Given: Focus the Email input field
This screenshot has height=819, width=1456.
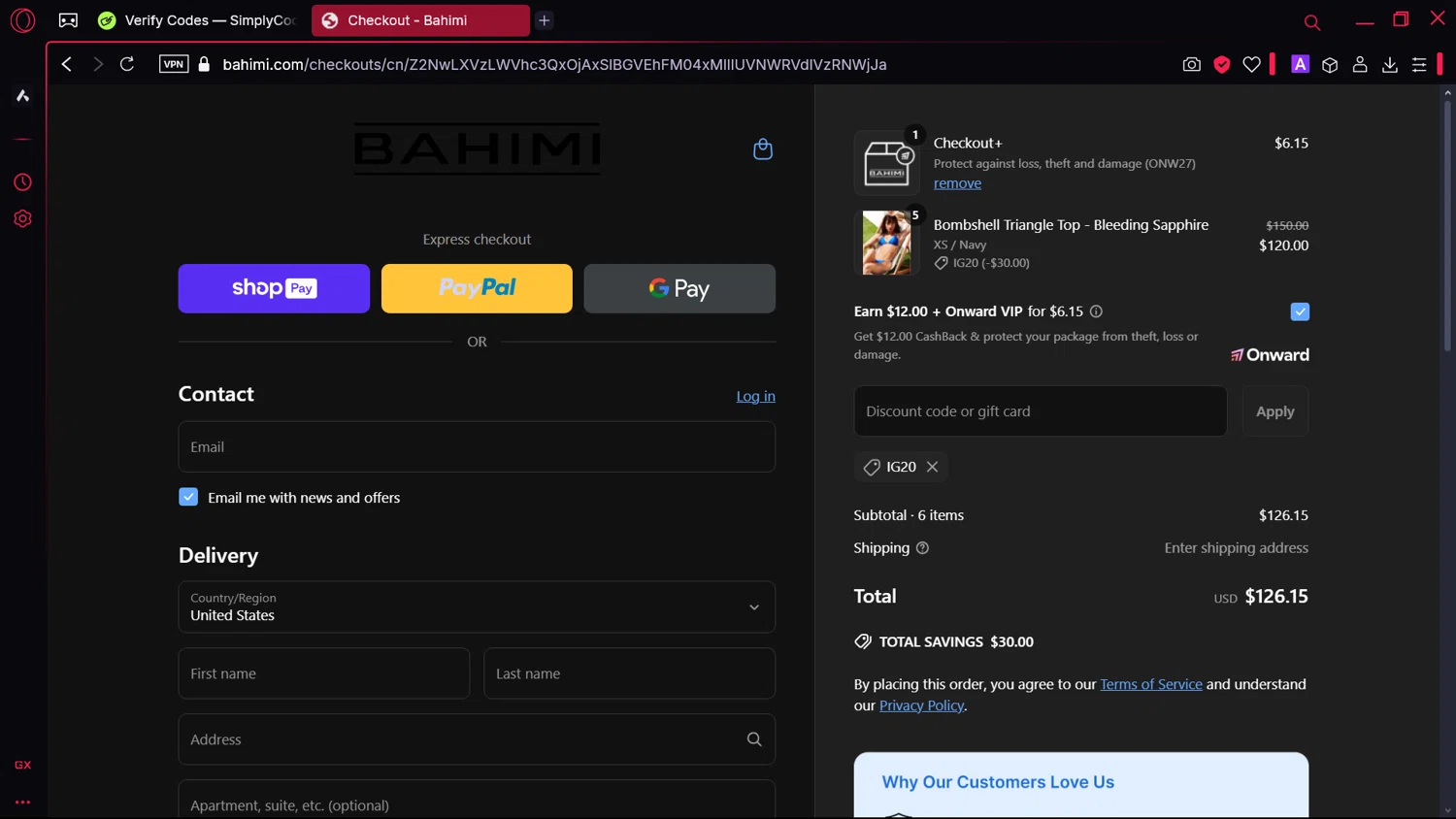Looking at the screenshot, I should coord(477,446).
